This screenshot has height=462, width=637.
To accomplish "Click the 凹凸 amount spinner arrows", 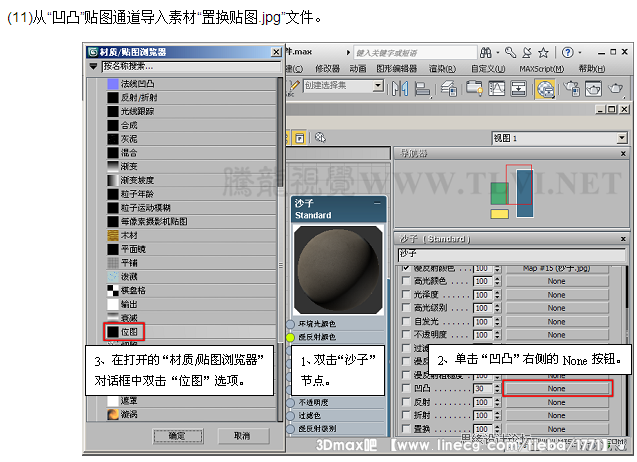I will click(497, 388).
